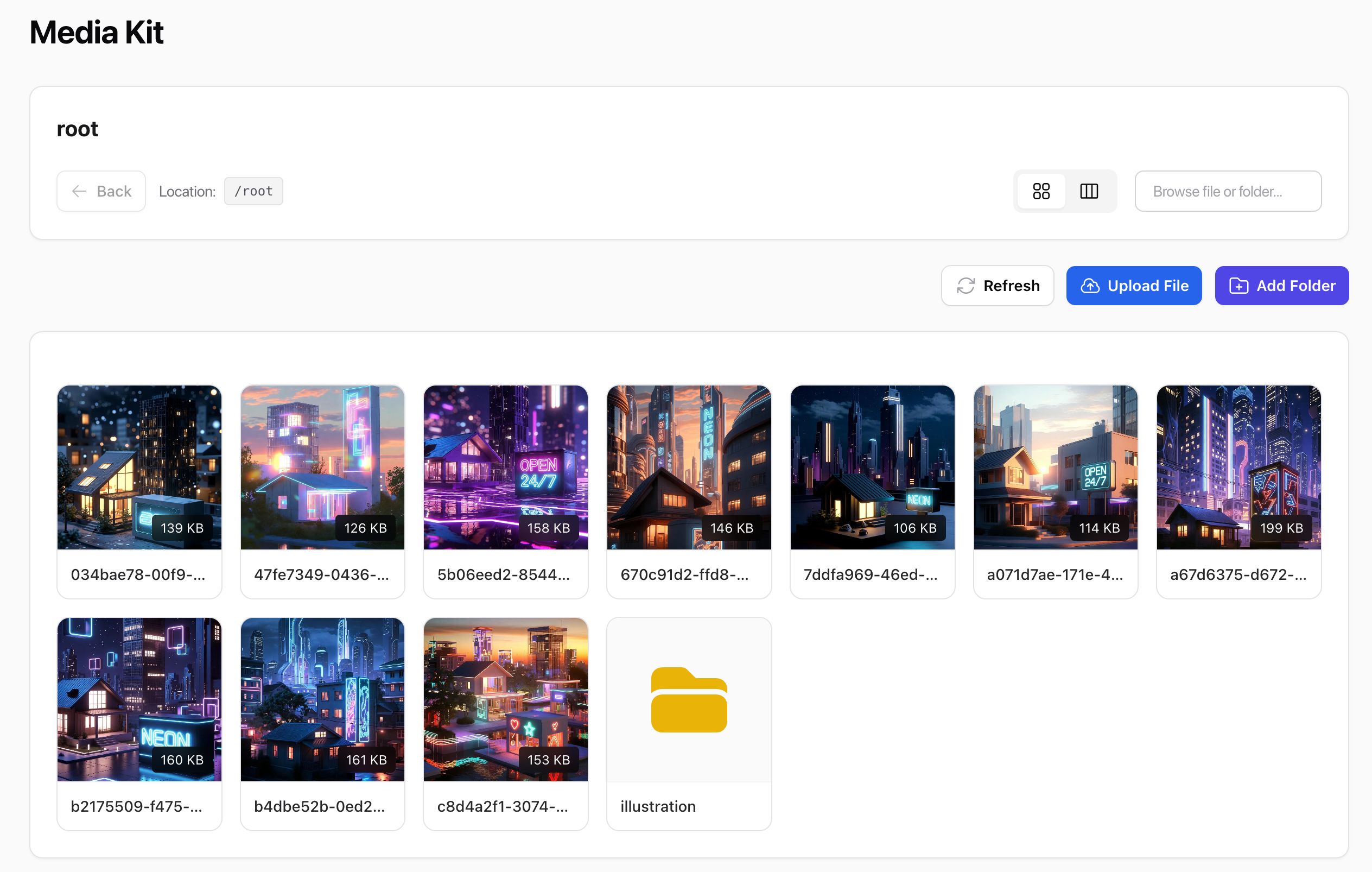Screen dimensions: 1372x872
Task: Click the illustration folder name label
Action: pyautogui.click(x=658, y=806)
